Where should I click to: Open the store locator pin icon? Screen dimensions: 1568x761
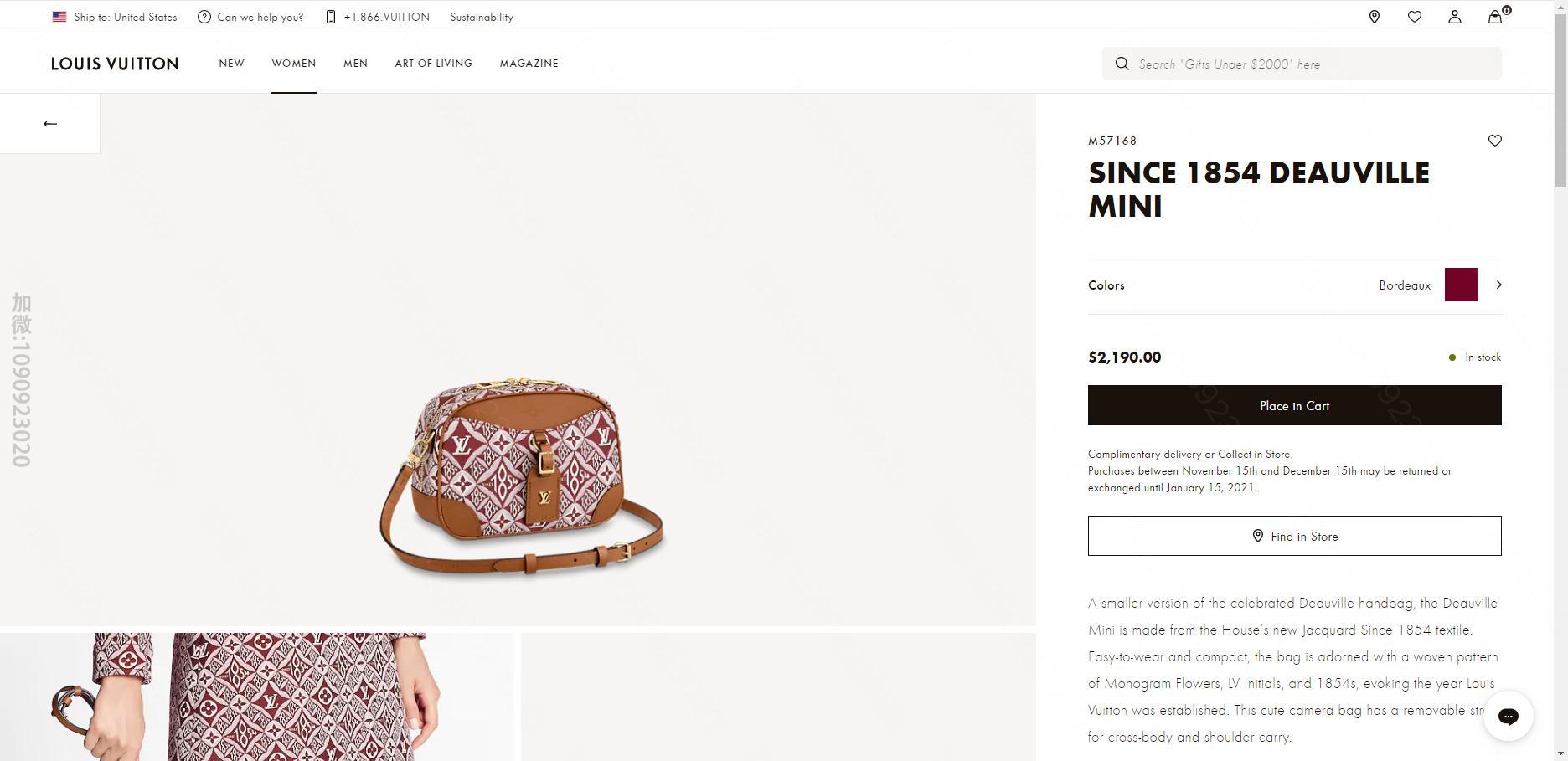pyautogui.click(x=1374, y=17)
